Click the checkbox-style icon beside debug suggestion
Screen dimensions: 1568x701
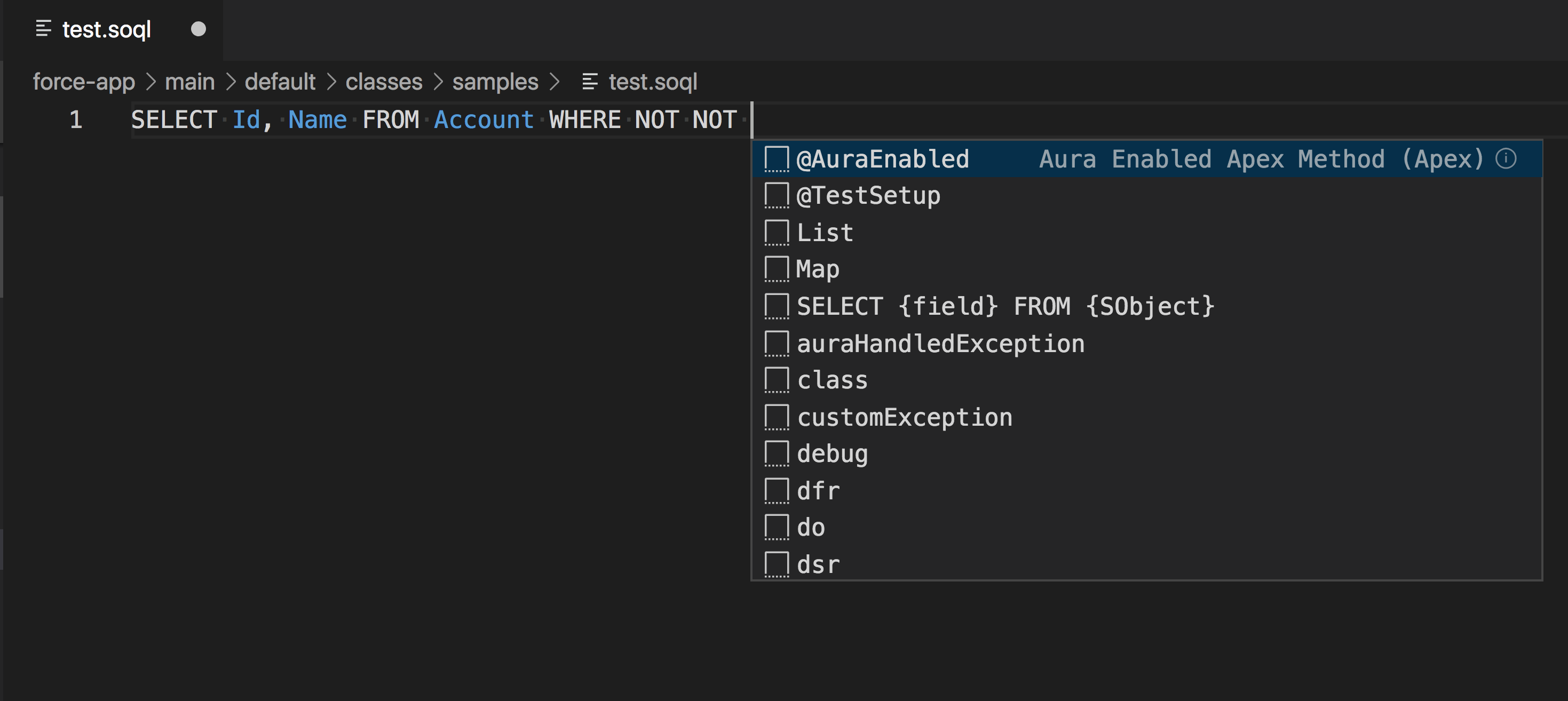(776, 453)
